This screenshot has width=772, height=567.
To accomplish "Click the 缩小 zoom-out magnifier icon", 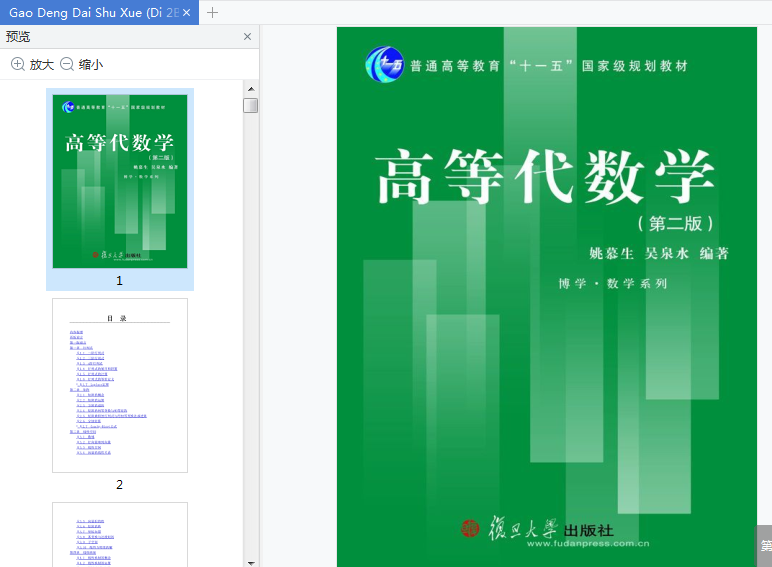I will pos(67,64).
